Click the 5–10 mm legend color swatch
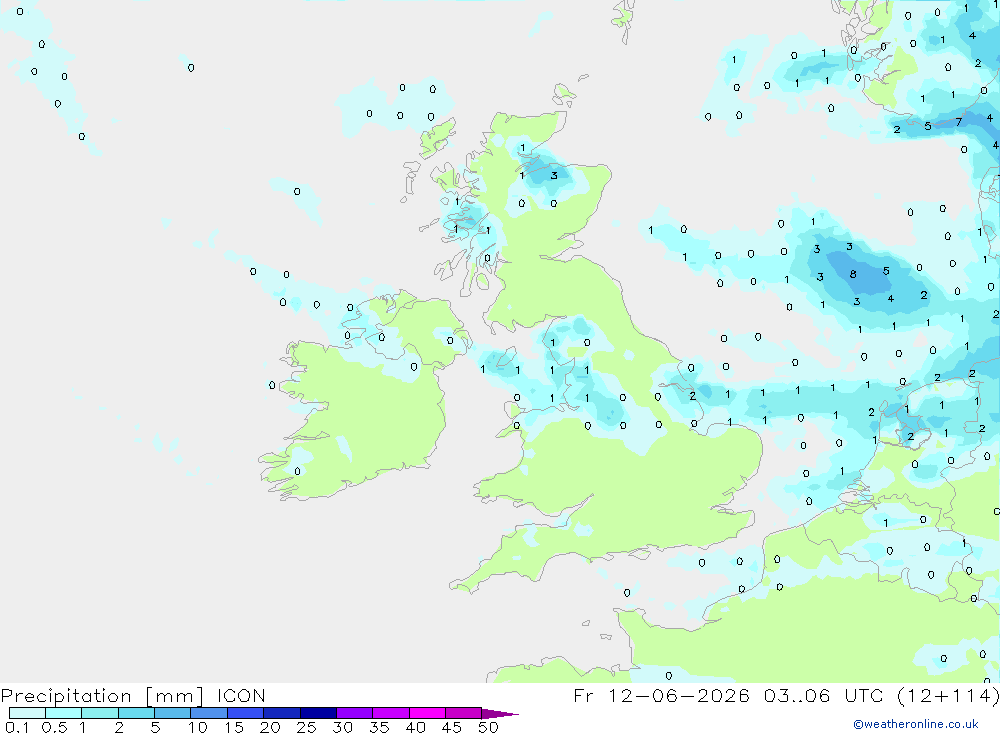Viewport: 1000px width, 733px height. point(173,713)
